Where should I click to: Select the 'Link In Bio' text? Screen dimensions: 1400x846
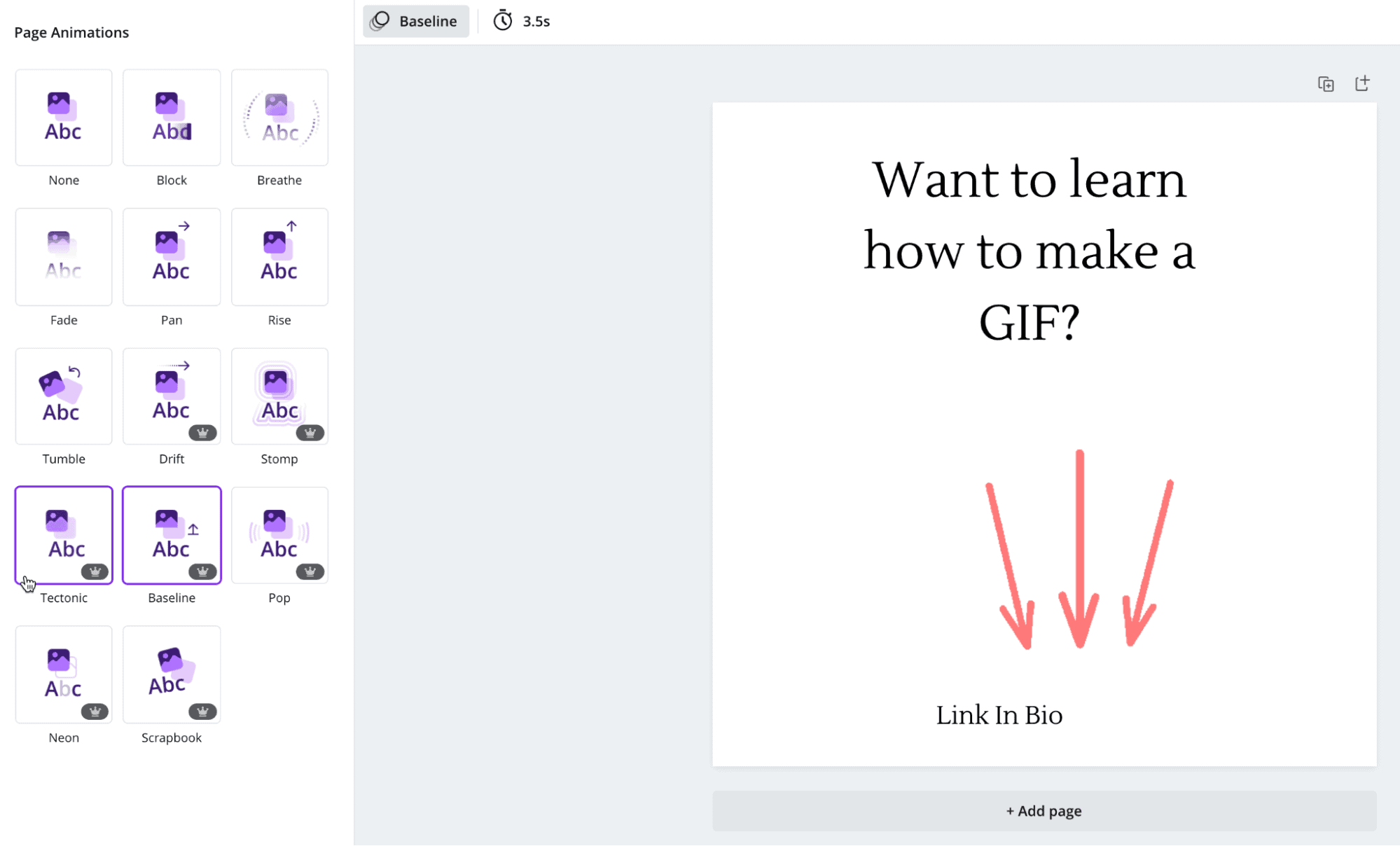(x=999, y=715)
